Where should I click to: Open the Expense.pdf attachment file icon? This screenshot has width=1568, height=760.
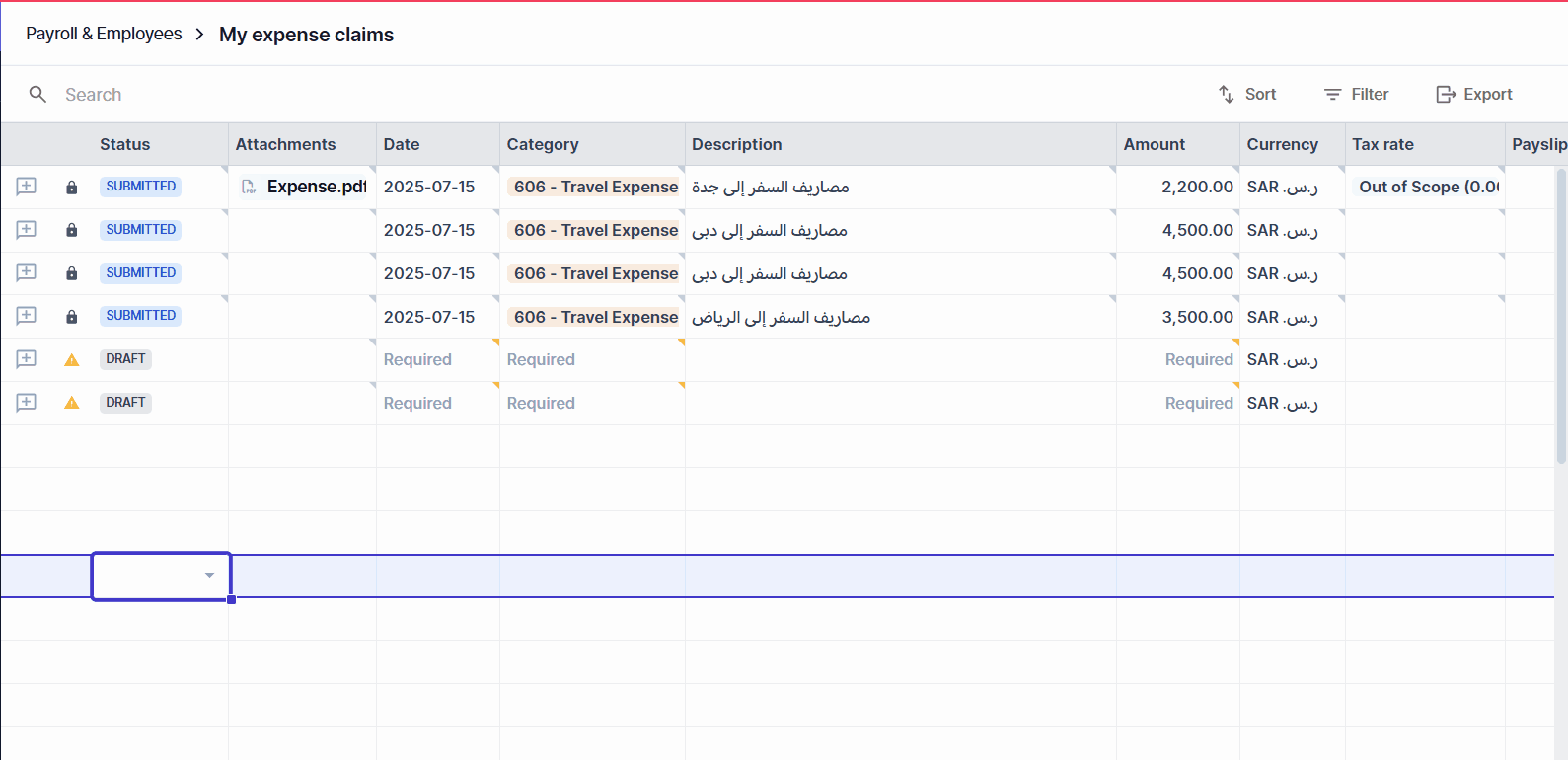tap(249, 187)
